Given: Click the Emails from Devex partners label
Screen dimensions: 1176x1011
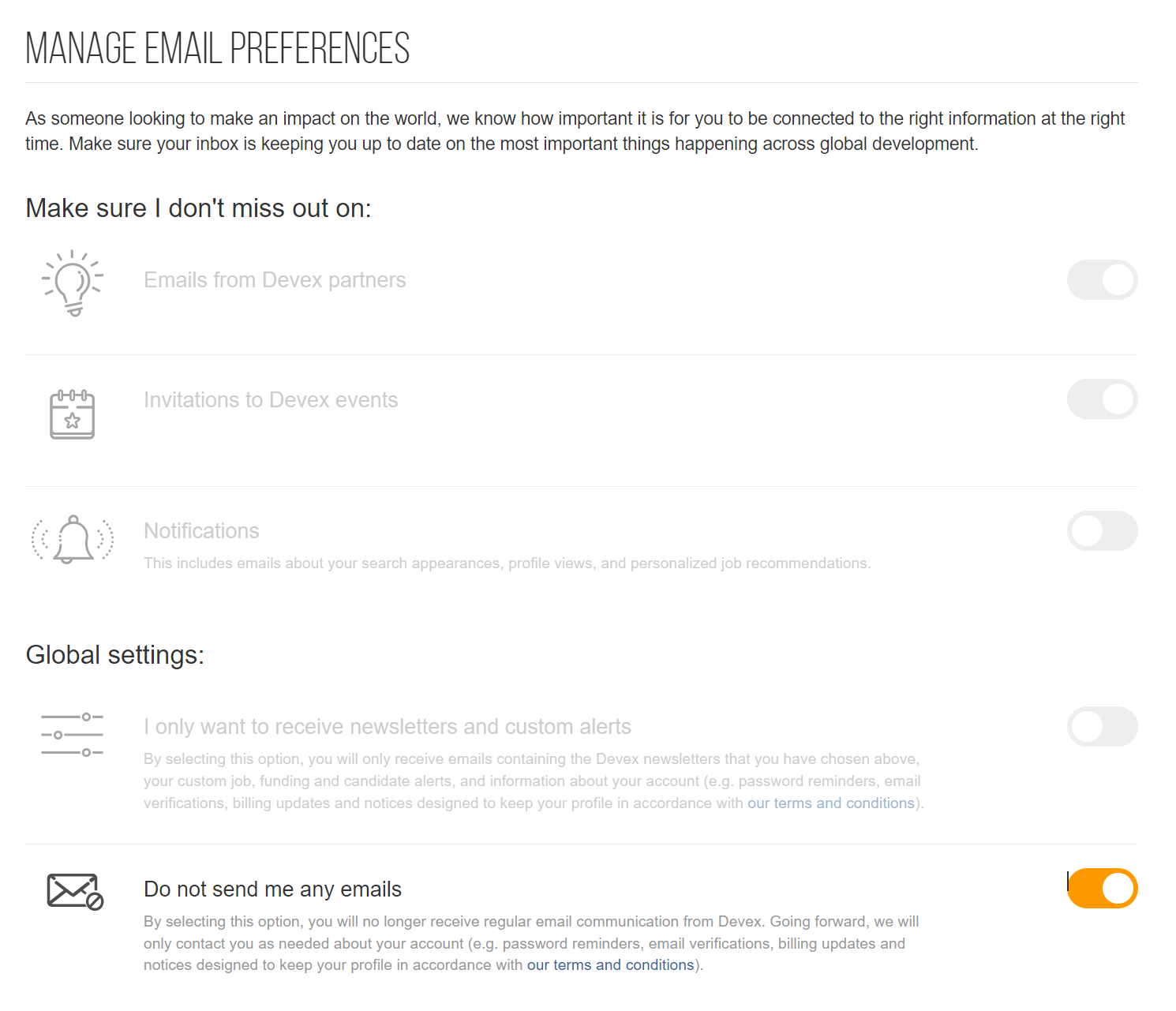Looking at the screenshot, I should point(275,280).
